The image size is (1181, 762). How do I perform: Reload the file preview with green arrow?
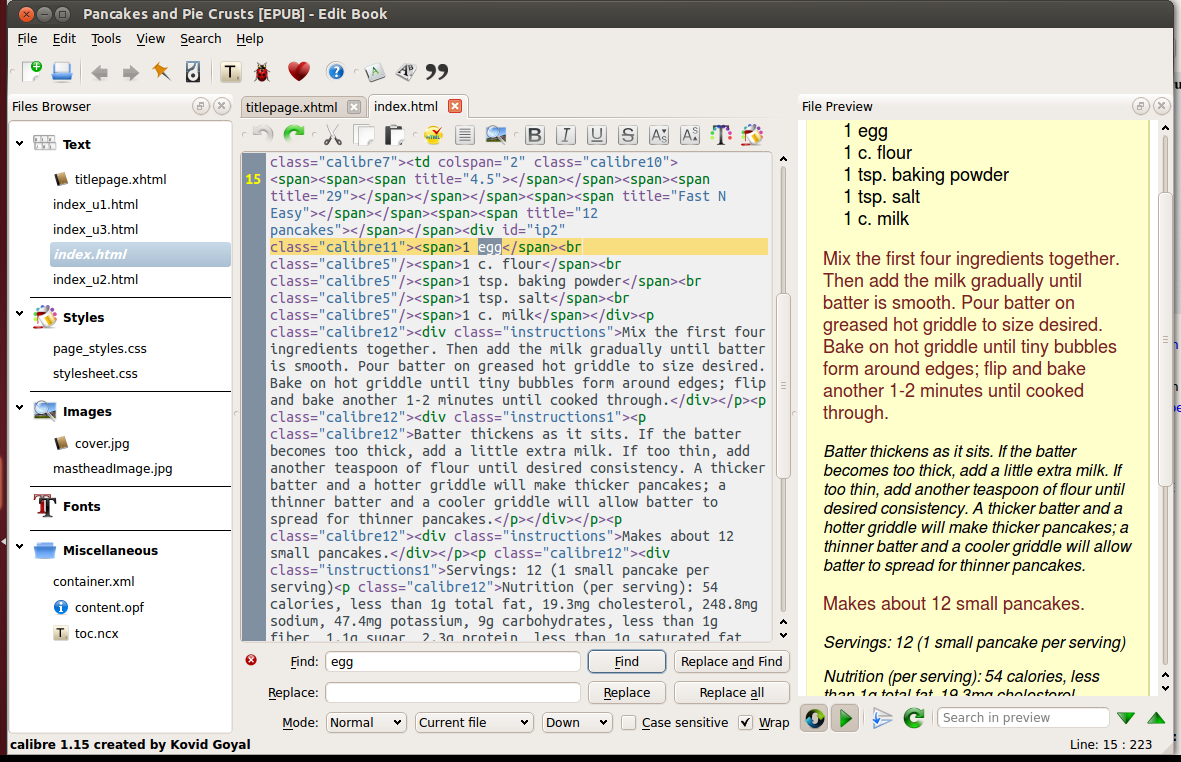pyautogui.click(x=912, y=718)
